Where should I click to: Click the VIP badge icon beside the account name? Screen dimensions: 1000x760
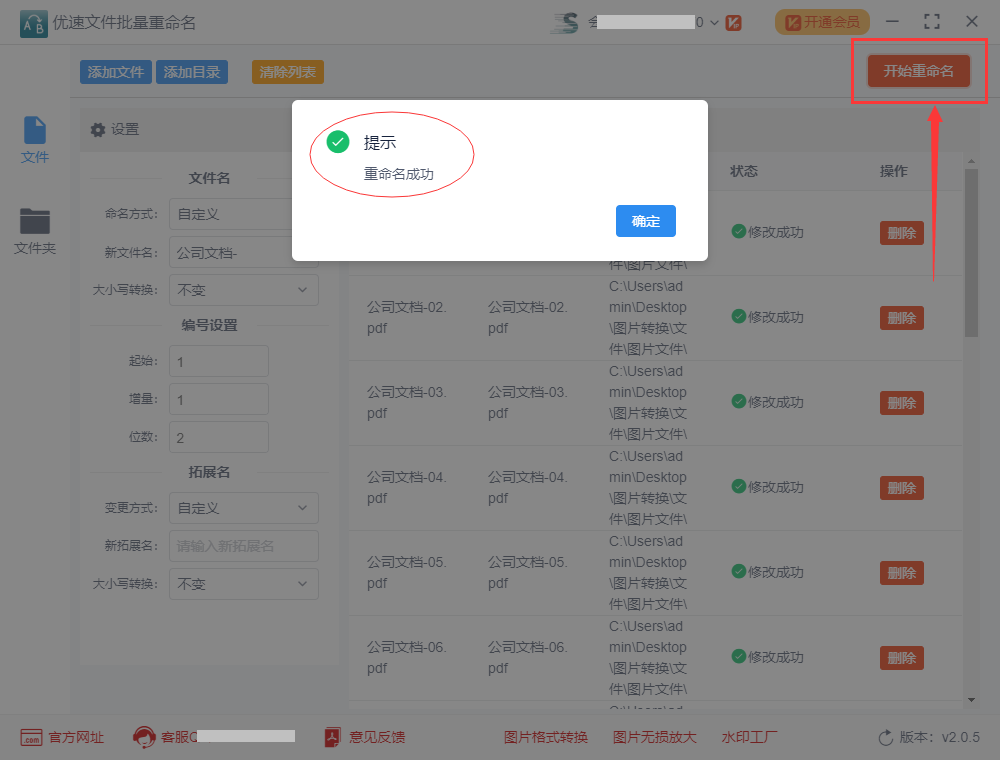tap(733, 21)
